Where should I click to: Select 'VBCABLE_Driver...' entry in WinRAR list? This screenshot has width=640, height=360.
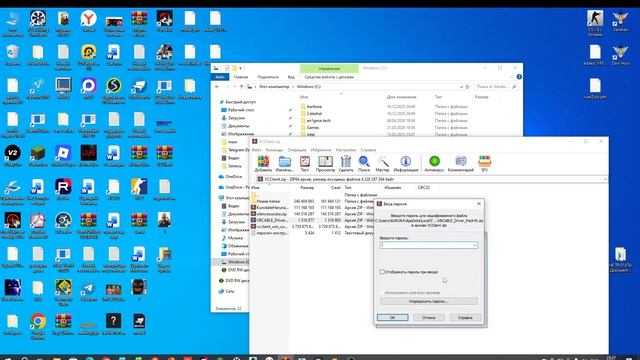click(311, 220)
